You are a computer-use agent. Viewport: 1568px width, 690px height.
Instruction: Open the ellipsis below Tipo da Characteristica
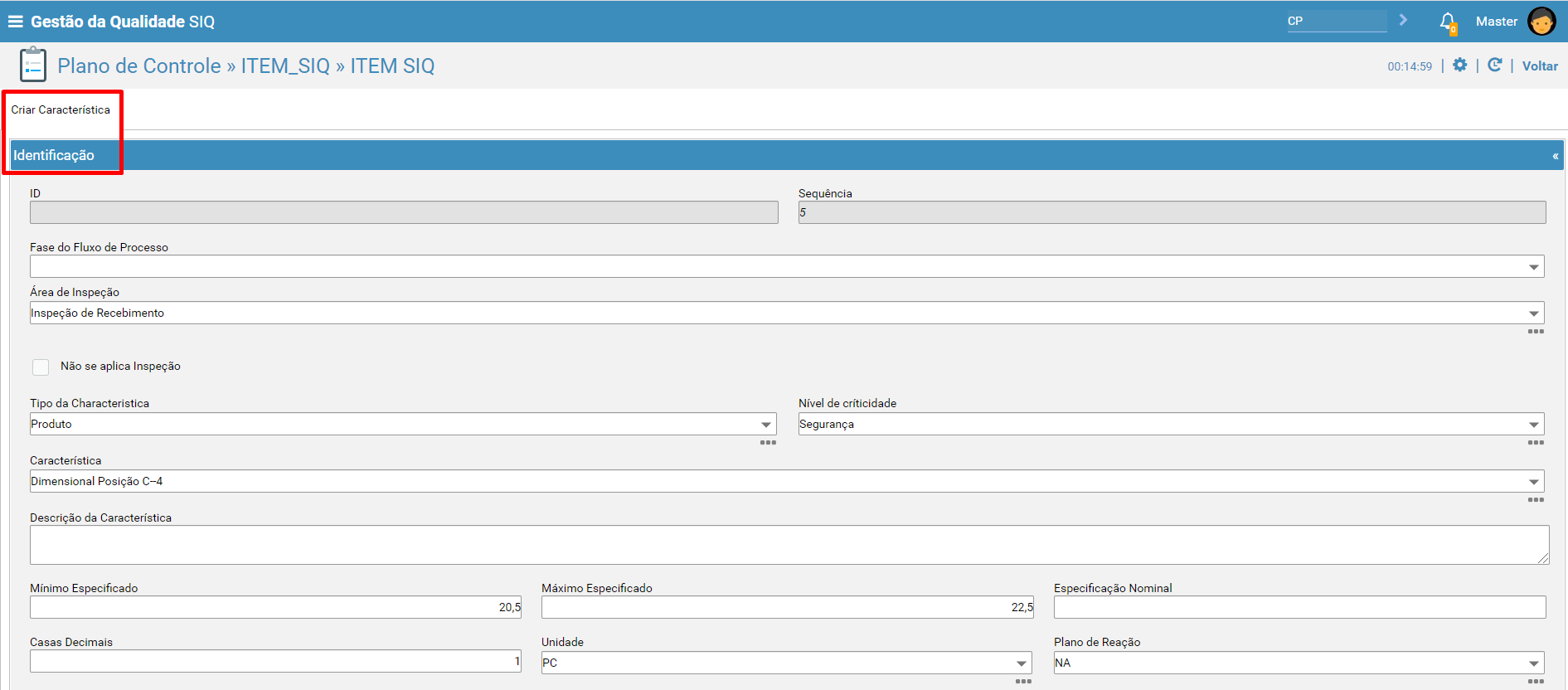(768, 443)
